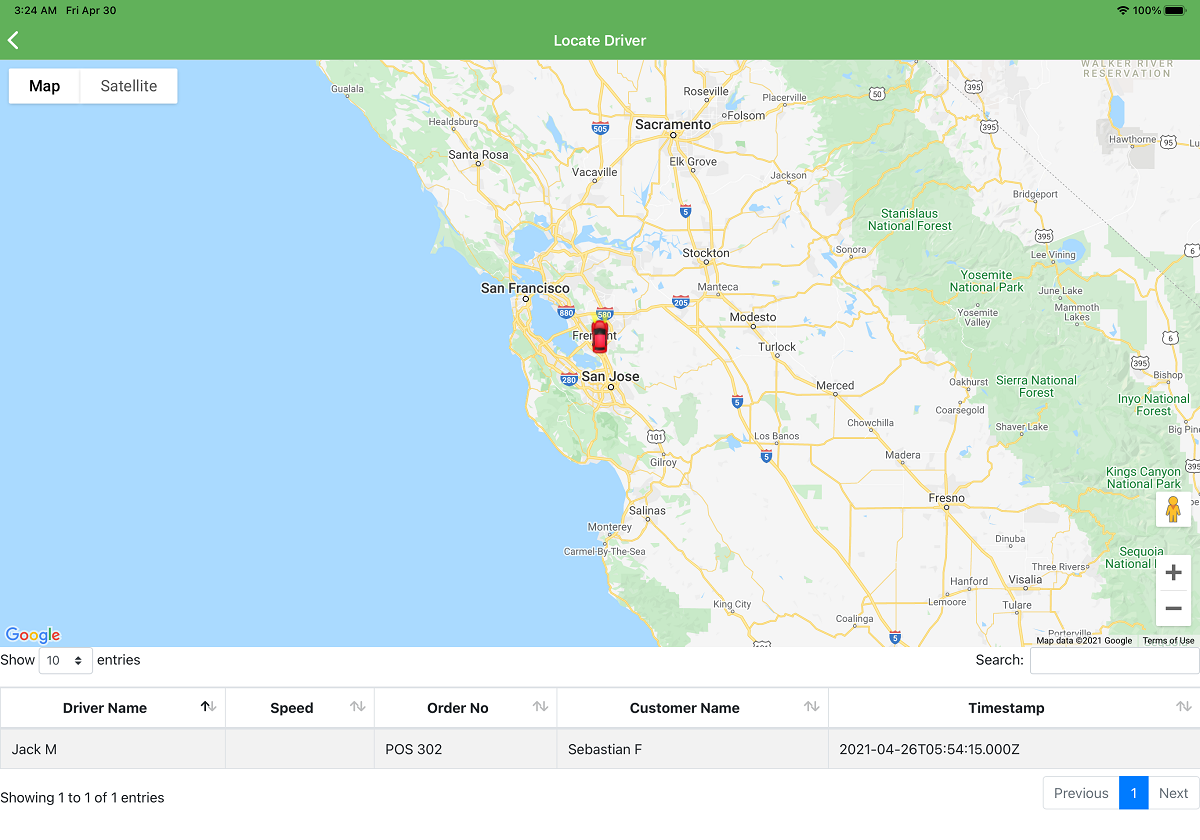
Task: Tap the battery indicator icon
Action: (1175, 10)
